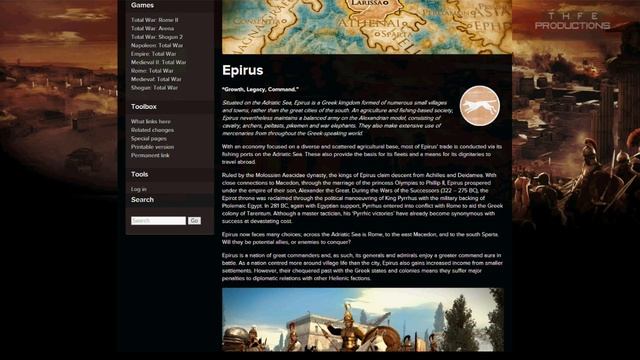Viewport: 640px width, 360px height.
Task: Open Special pages link
Action: pyautogui.click(x=149, y=139)
